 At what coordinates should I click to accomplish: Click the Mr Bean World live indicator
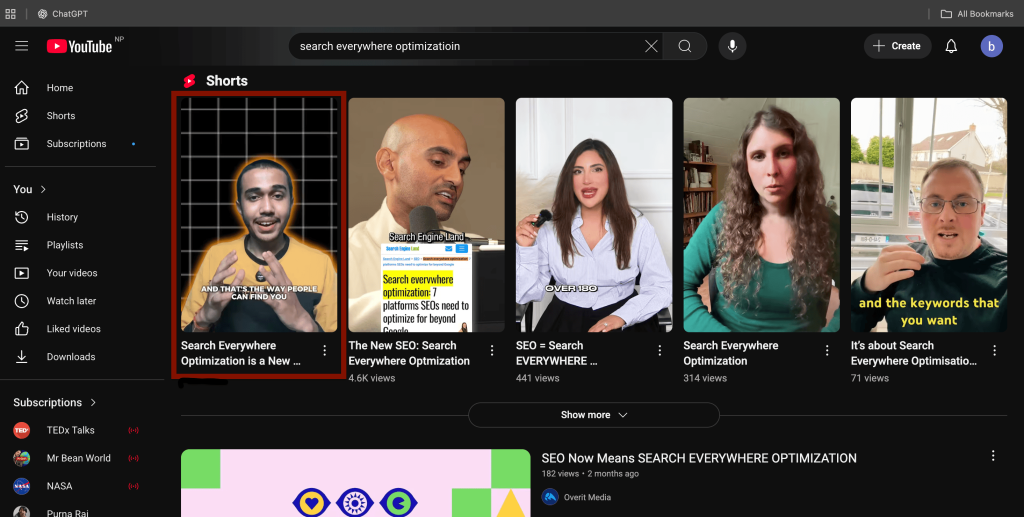(133, 458)
